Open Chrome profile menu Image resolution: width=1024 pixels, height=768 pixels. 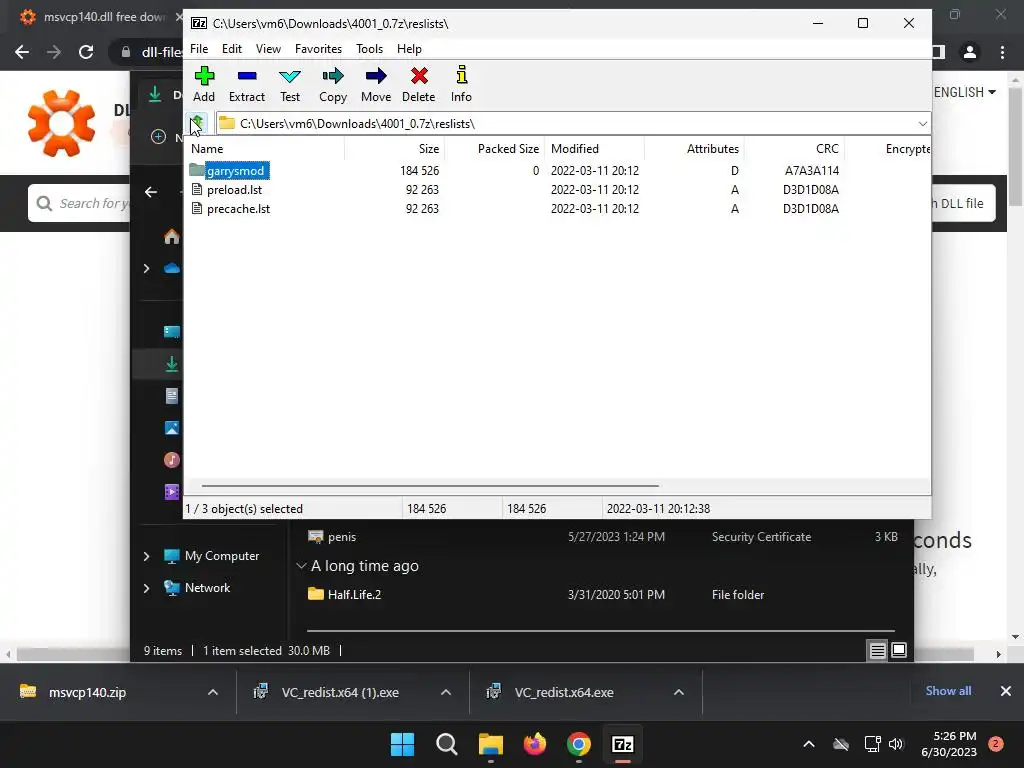(970, 52)
